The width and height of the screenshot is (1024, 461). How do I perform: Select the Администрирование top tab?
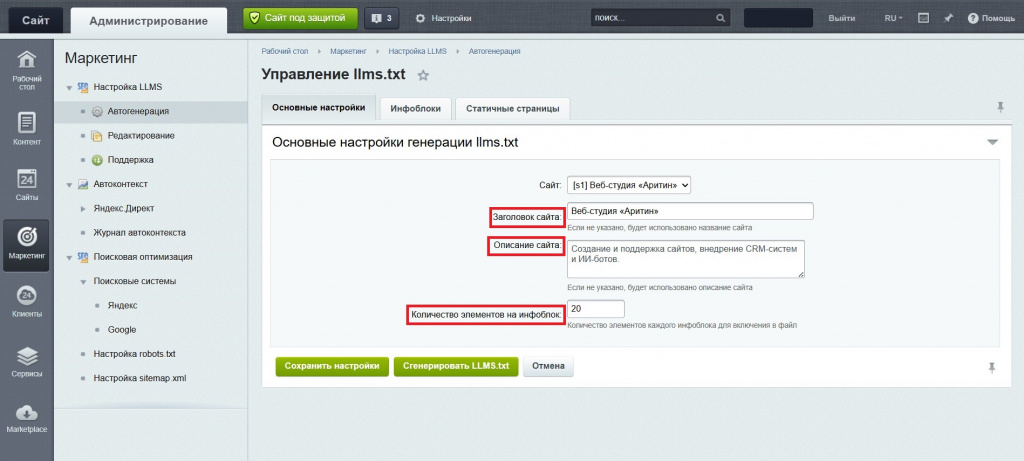pos(148,20)
